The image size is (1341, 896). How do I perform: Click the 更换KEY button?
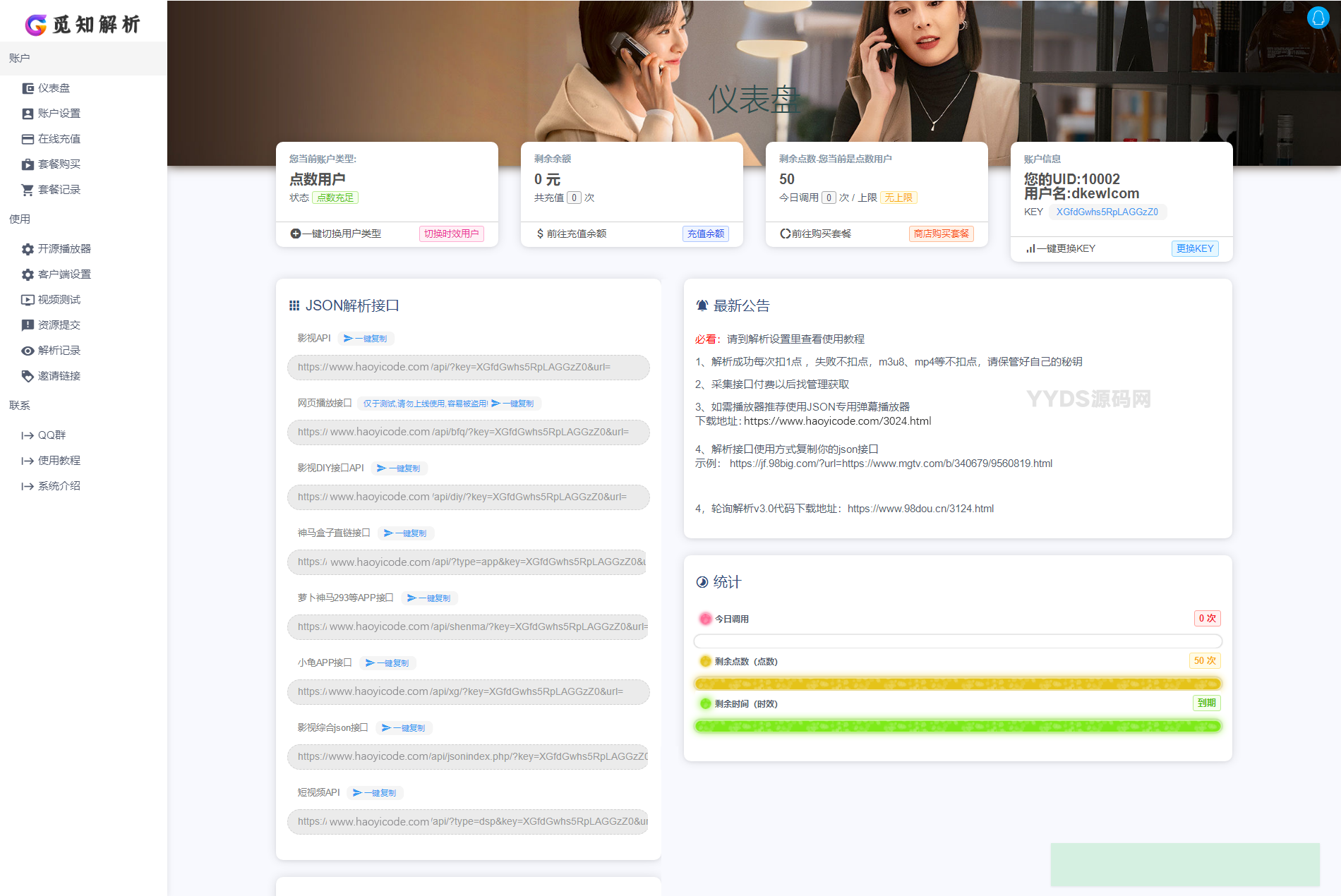click(1195, 248)
